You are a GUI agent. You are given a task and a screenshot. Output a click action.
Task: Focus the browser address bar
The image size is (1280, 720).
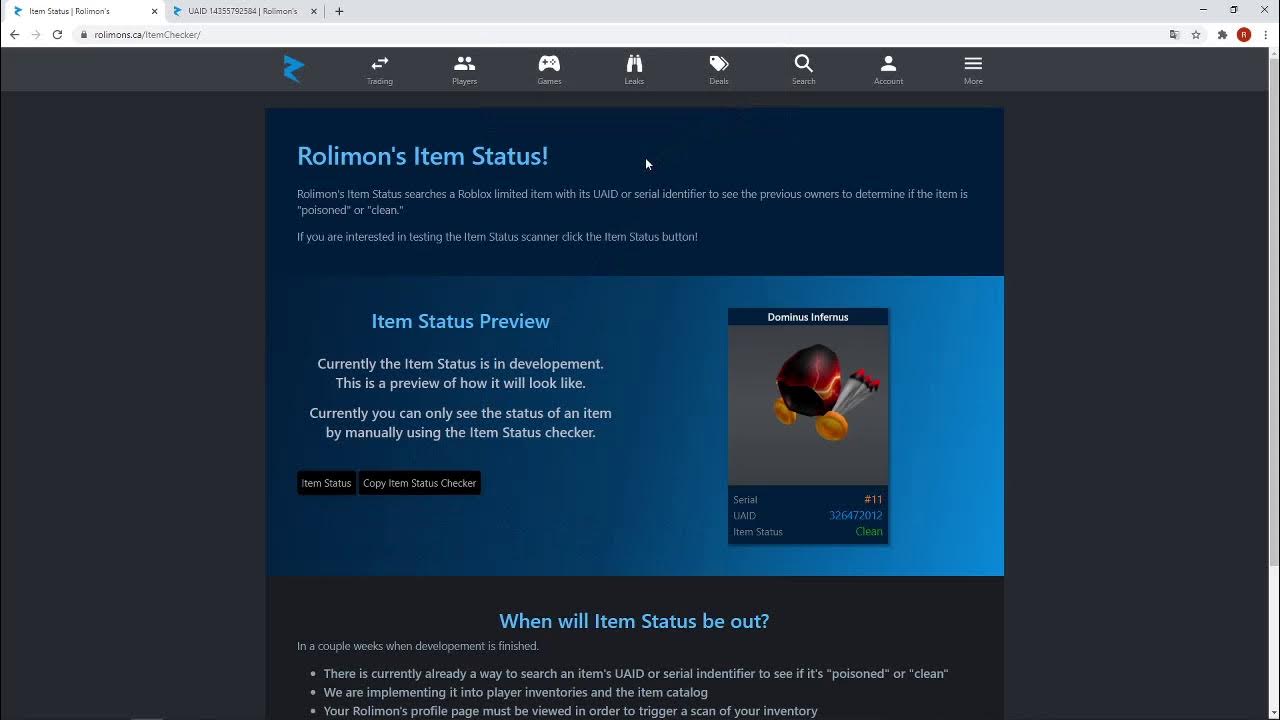click(620, 34)
